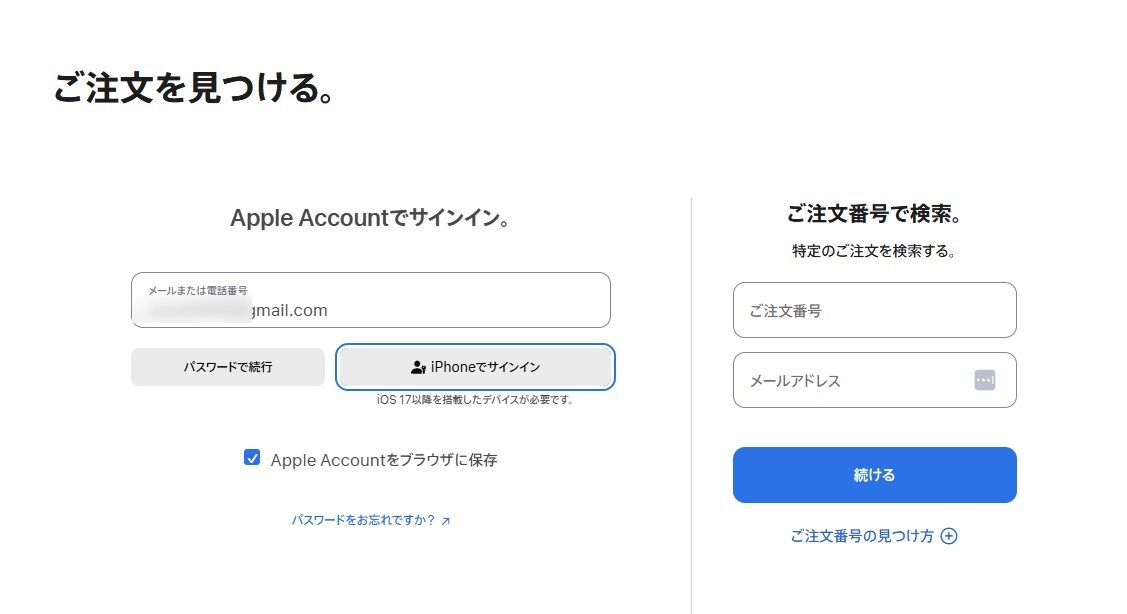Click the ご注文を見つける。 page heading
Image resolution: width=1127 pixels, height=614 pixels.
193,89
